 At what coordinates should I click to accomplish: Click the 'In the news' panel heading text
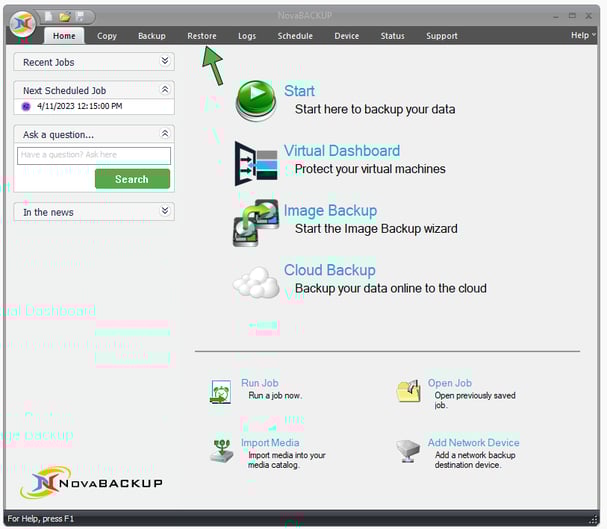point(48,212)
